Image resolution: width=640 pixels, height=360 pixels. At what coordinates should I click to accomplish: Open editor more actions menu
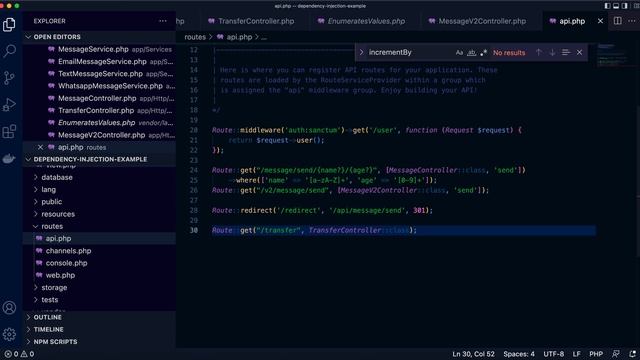coord(632,21)
